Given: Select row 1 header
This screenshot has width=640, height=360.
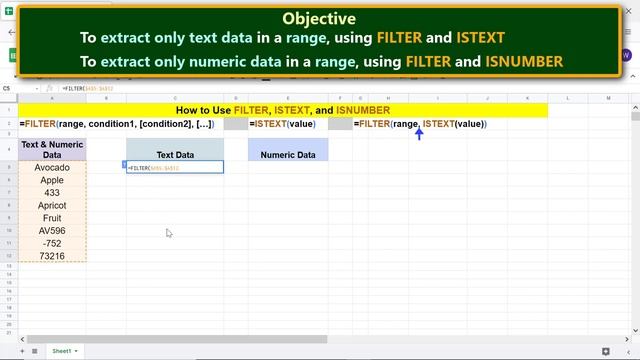Looking at the screenshot, I should (9, 110).
